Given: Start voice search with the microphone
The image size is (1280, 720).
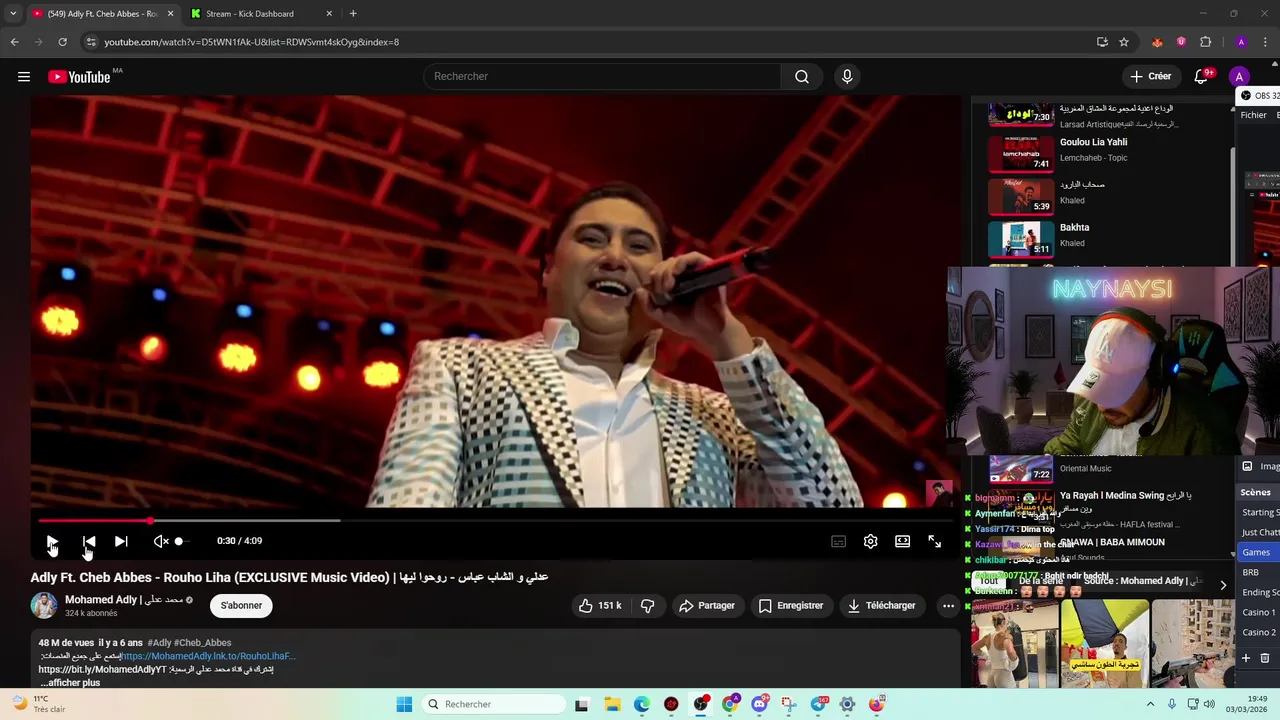Looking at the screenshot, I should point(847,77).
